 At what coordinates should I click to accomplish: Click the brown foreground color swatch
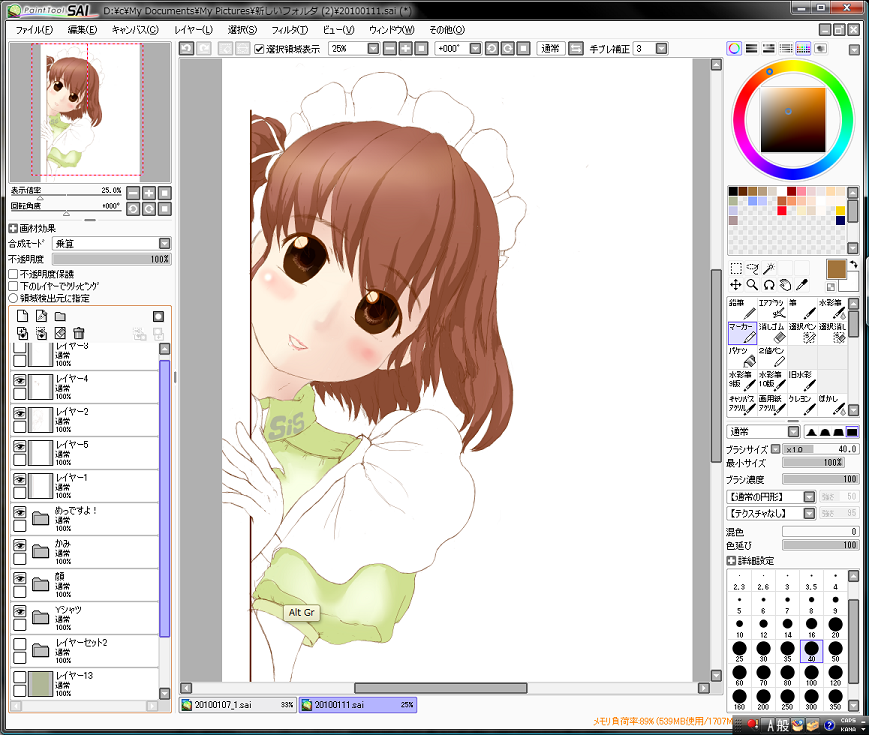(836, 269)
